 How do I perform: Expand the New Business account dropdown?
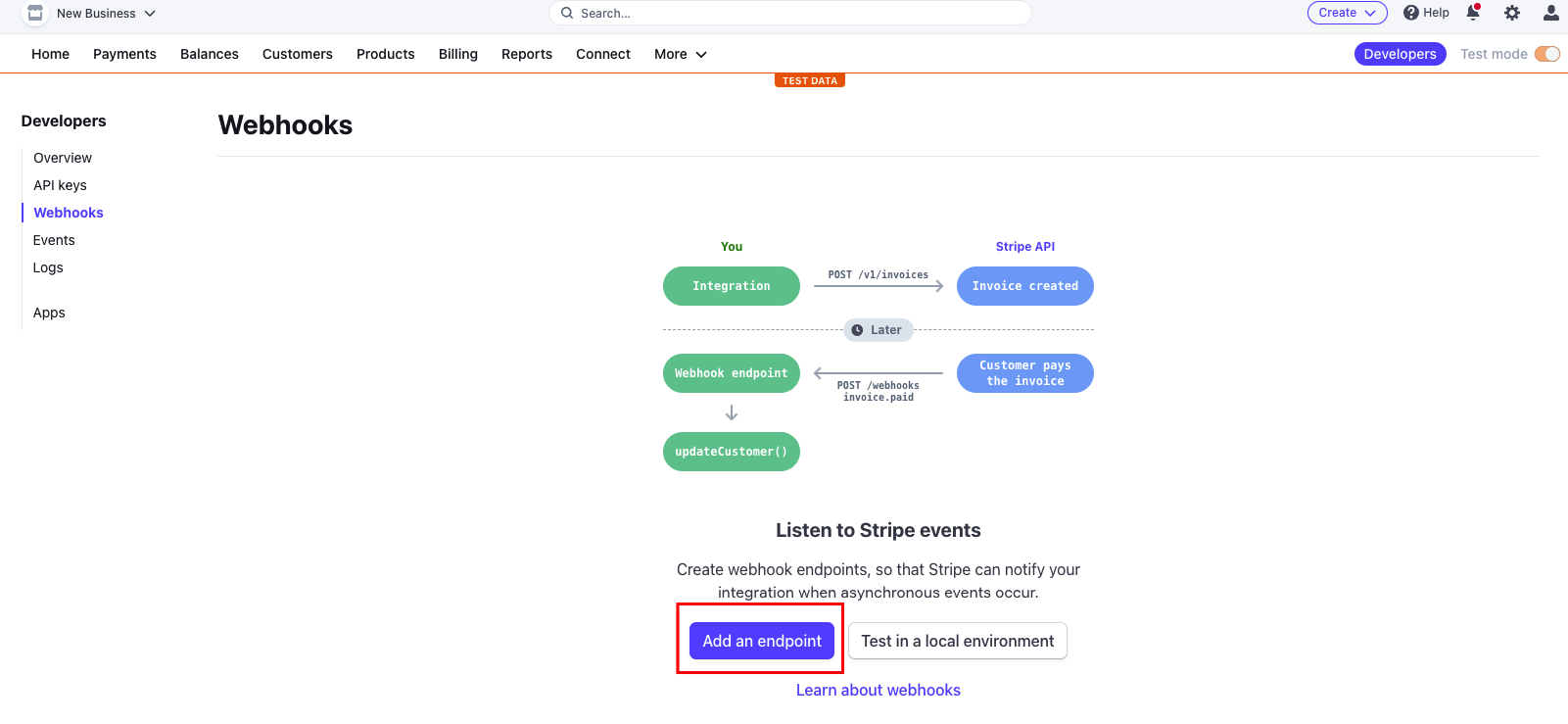pos(150,14)
